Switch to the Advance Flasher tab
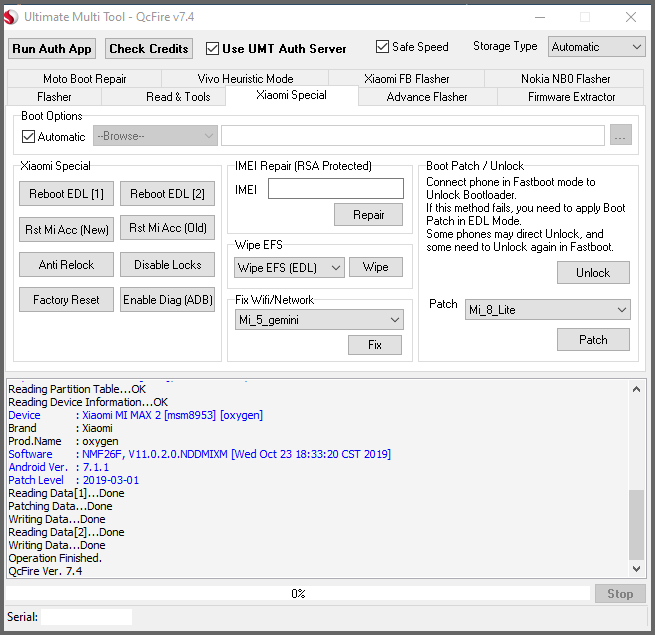655x635 pixels. pos(427,97)
